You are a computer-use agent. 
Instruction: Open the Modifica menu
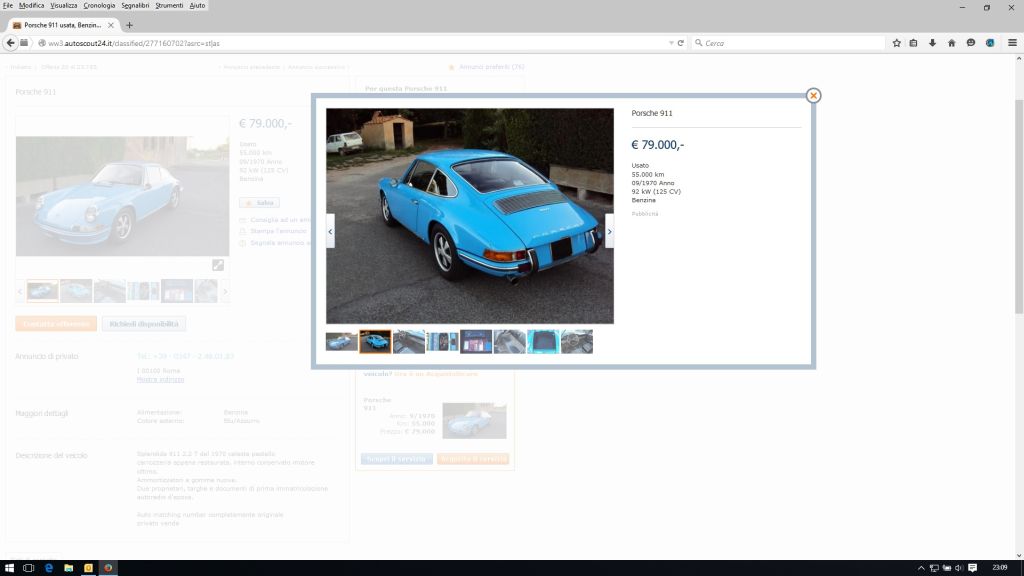[x=31, y=5]
